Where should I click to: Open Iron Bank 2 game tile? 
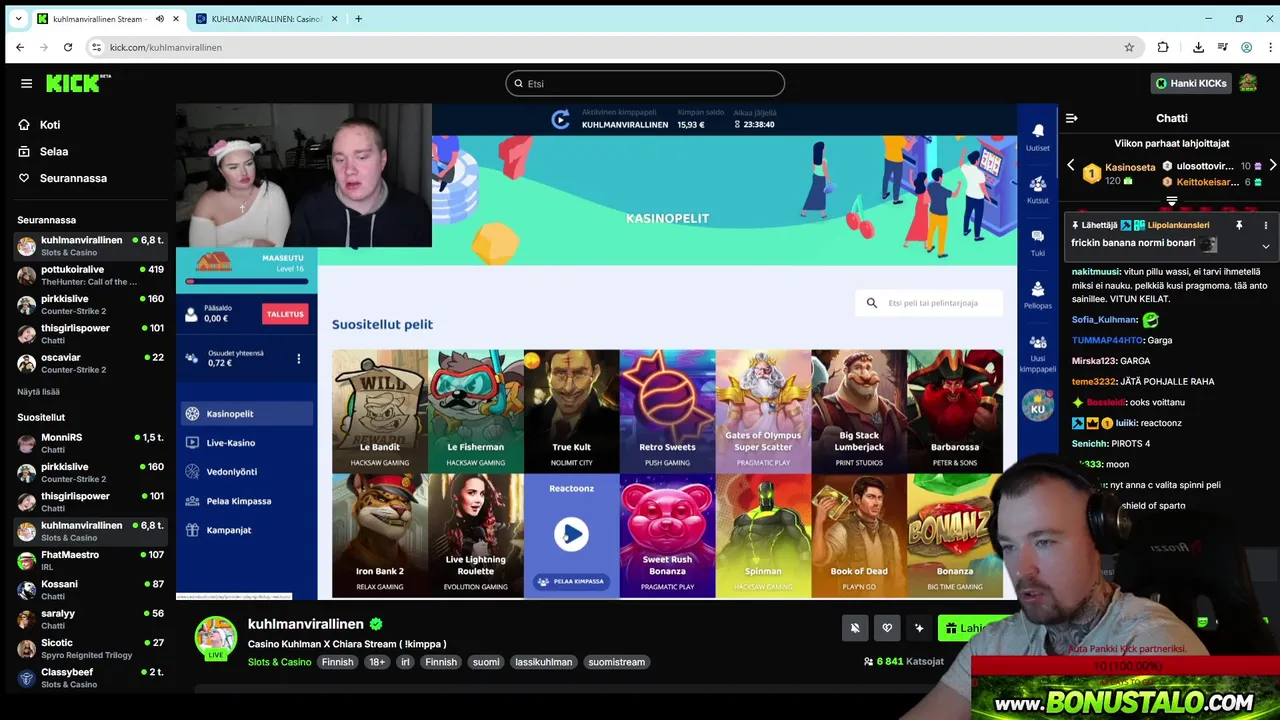coord(380,535)
